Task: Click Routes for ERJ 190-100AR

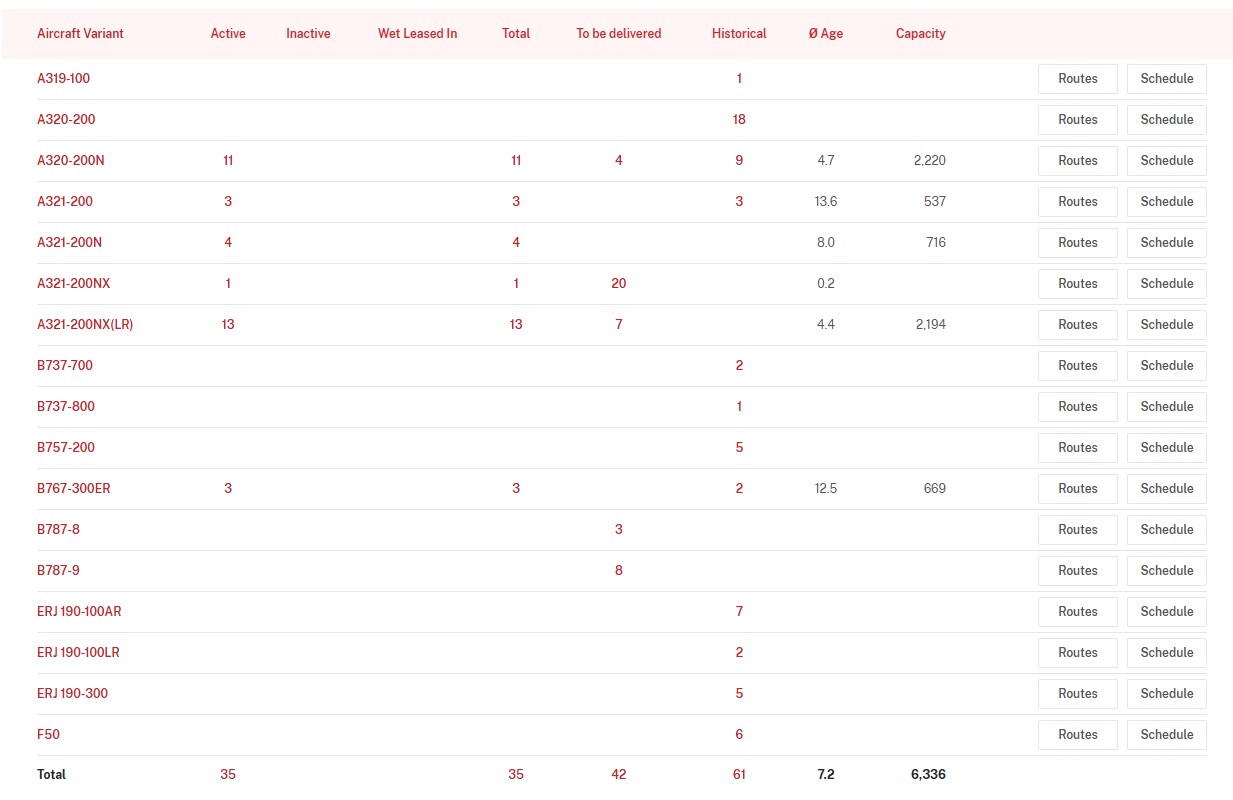Action: point(1078,612)
